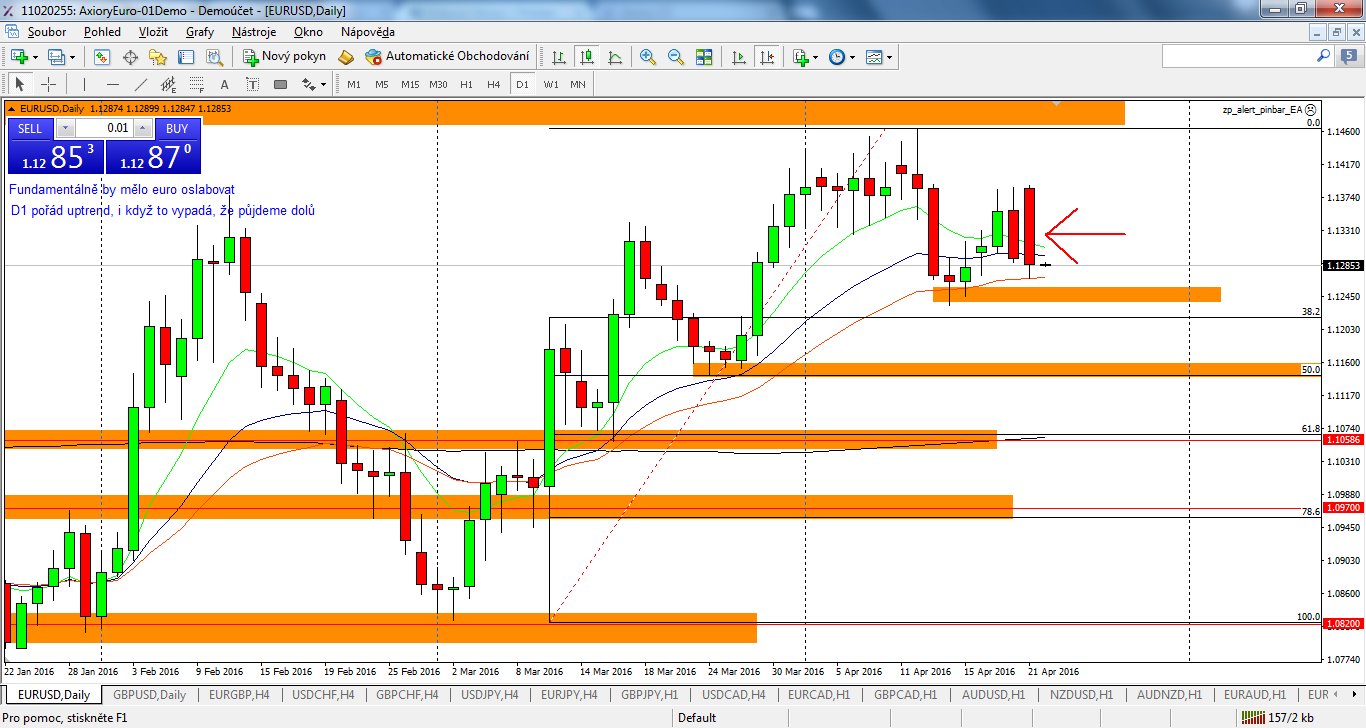
Task: Select the trendline drawing tool
Action: point(141,84)
